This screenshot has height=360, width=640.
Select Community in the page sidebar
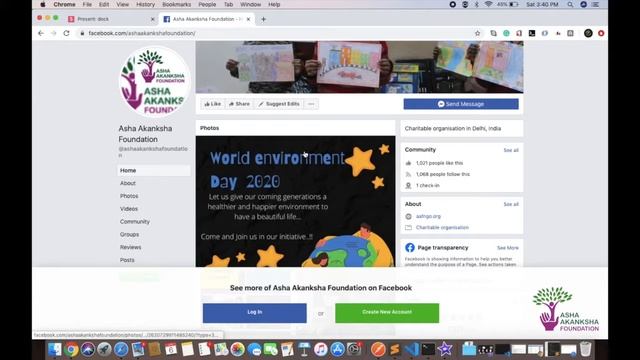[135, 222]
